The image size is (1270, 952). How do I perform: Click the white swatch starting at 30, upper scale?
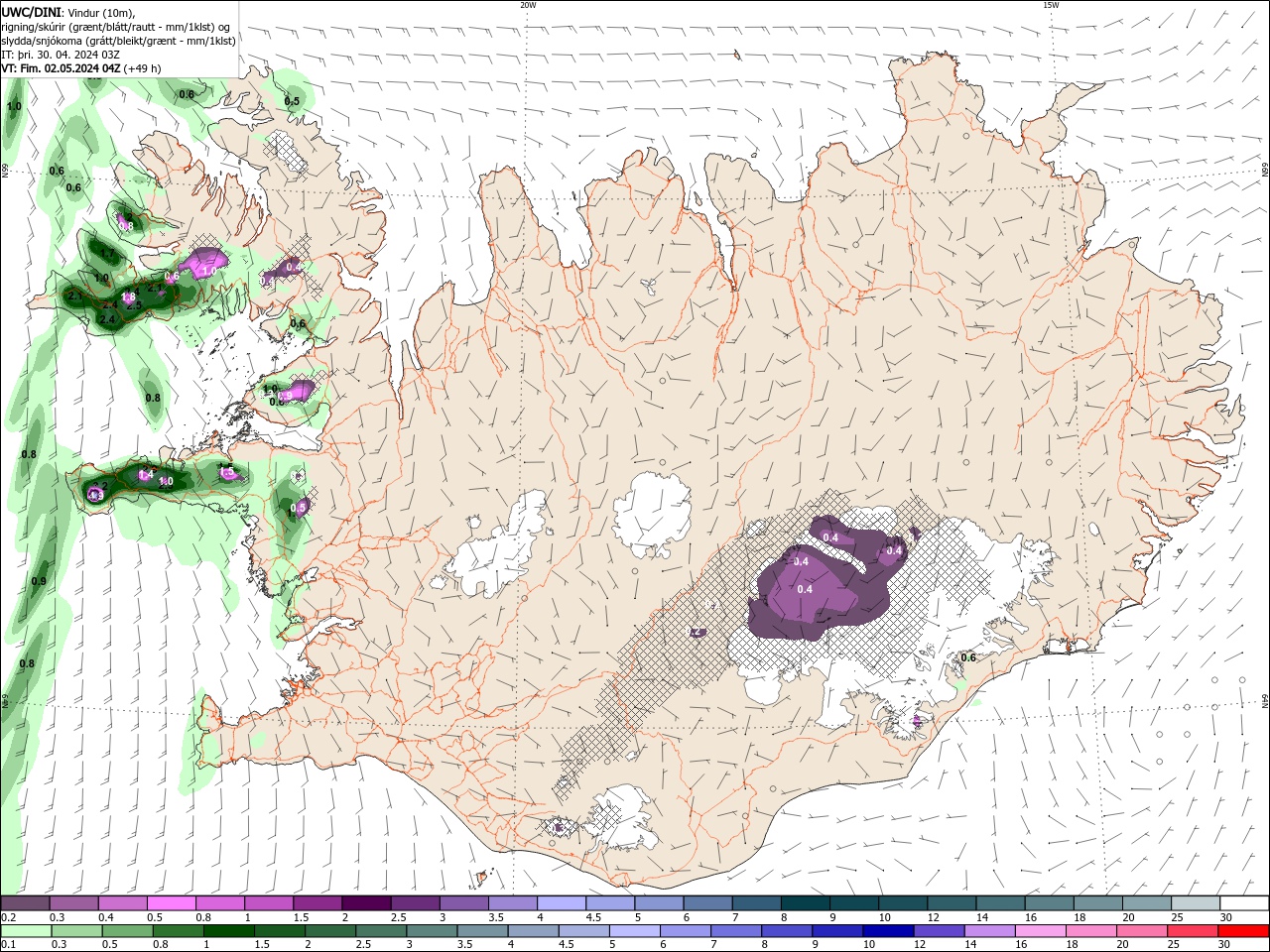[x=1244, y=903]
